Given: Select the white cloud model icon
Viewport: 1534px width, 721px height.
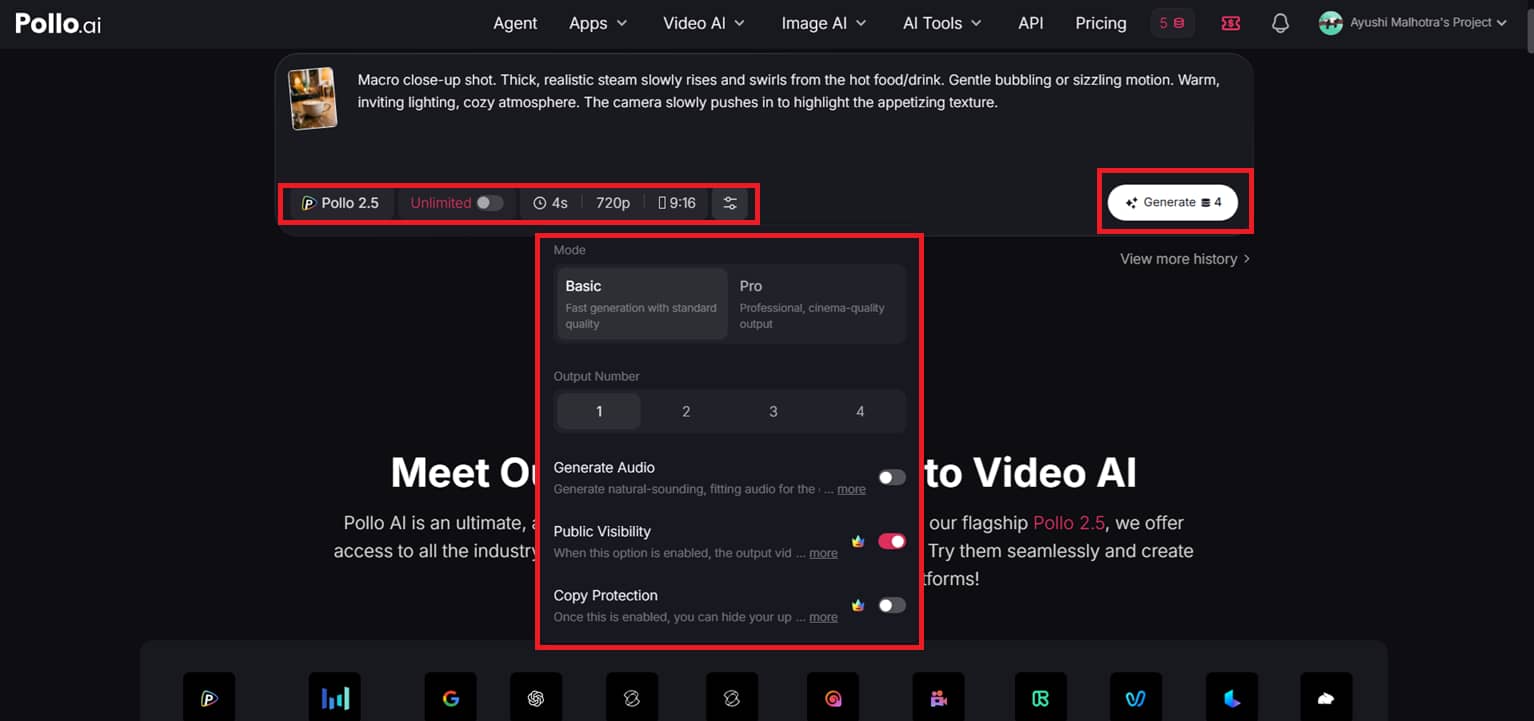Looking at the screenshot, I should (x=1326, y=698).
